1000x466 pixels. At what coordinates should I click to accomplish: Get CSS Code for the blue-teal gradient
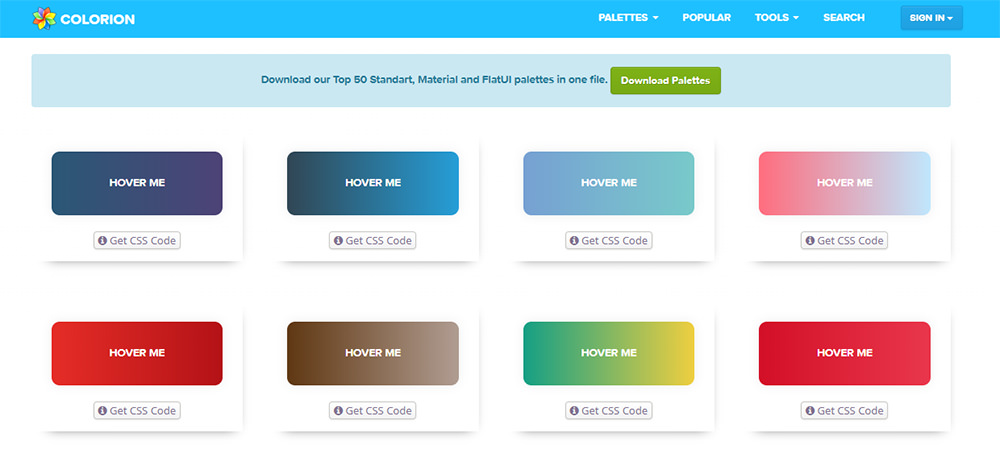point(608,240)
